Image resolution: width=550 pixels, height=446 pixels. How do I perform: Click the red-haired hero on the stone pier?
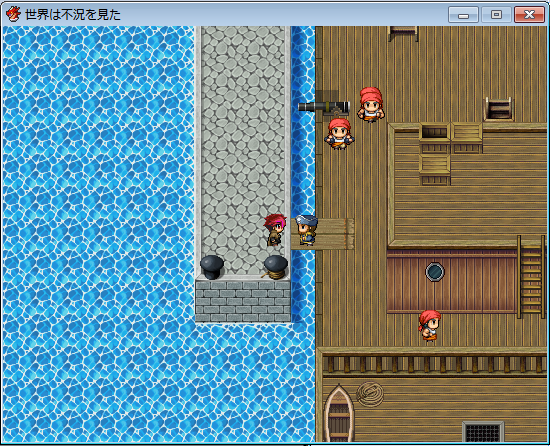(x=275, y=230)
